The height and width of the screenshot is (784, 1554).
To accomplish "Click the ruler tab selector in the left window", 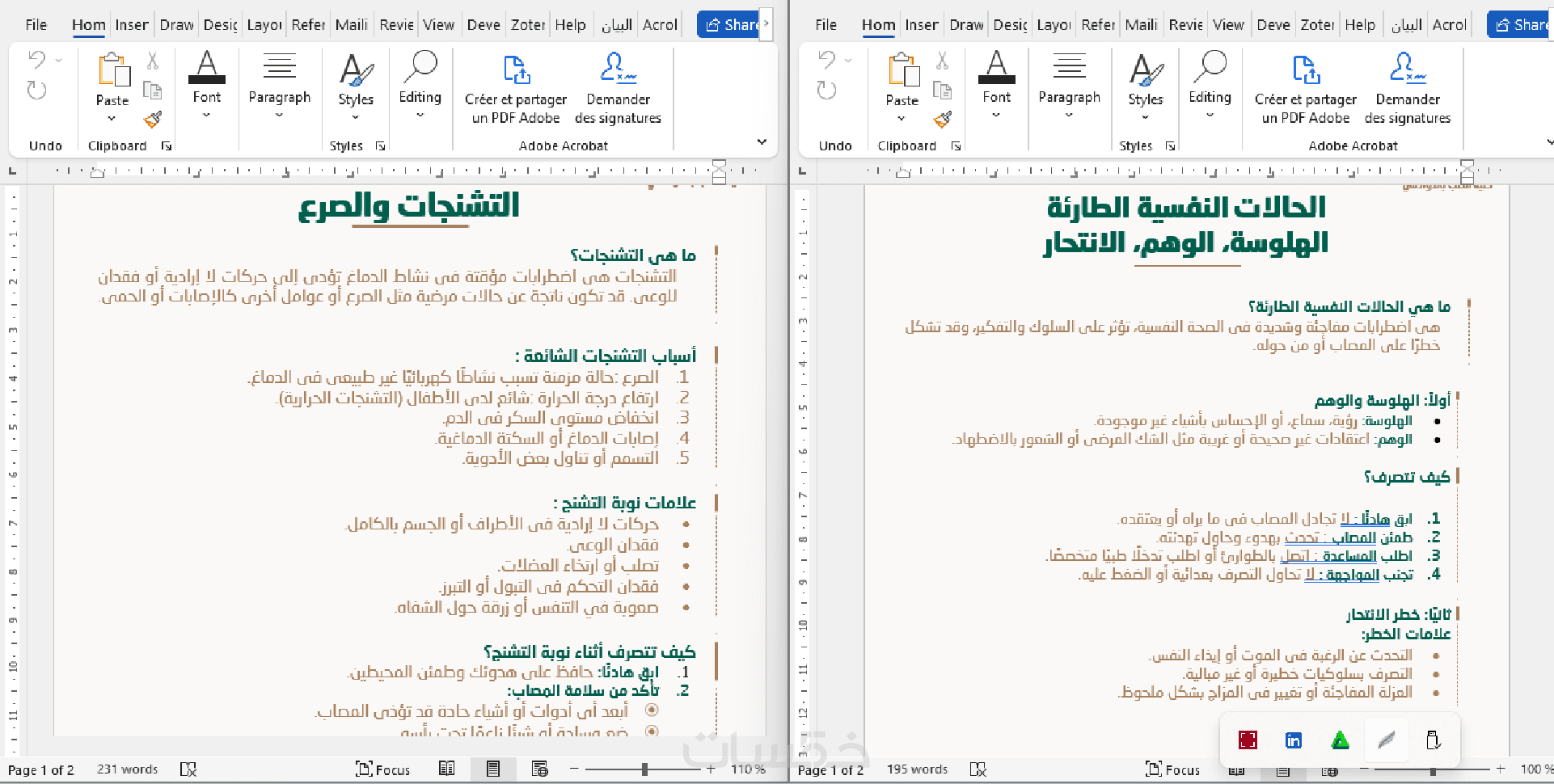I will click(11, 171).
